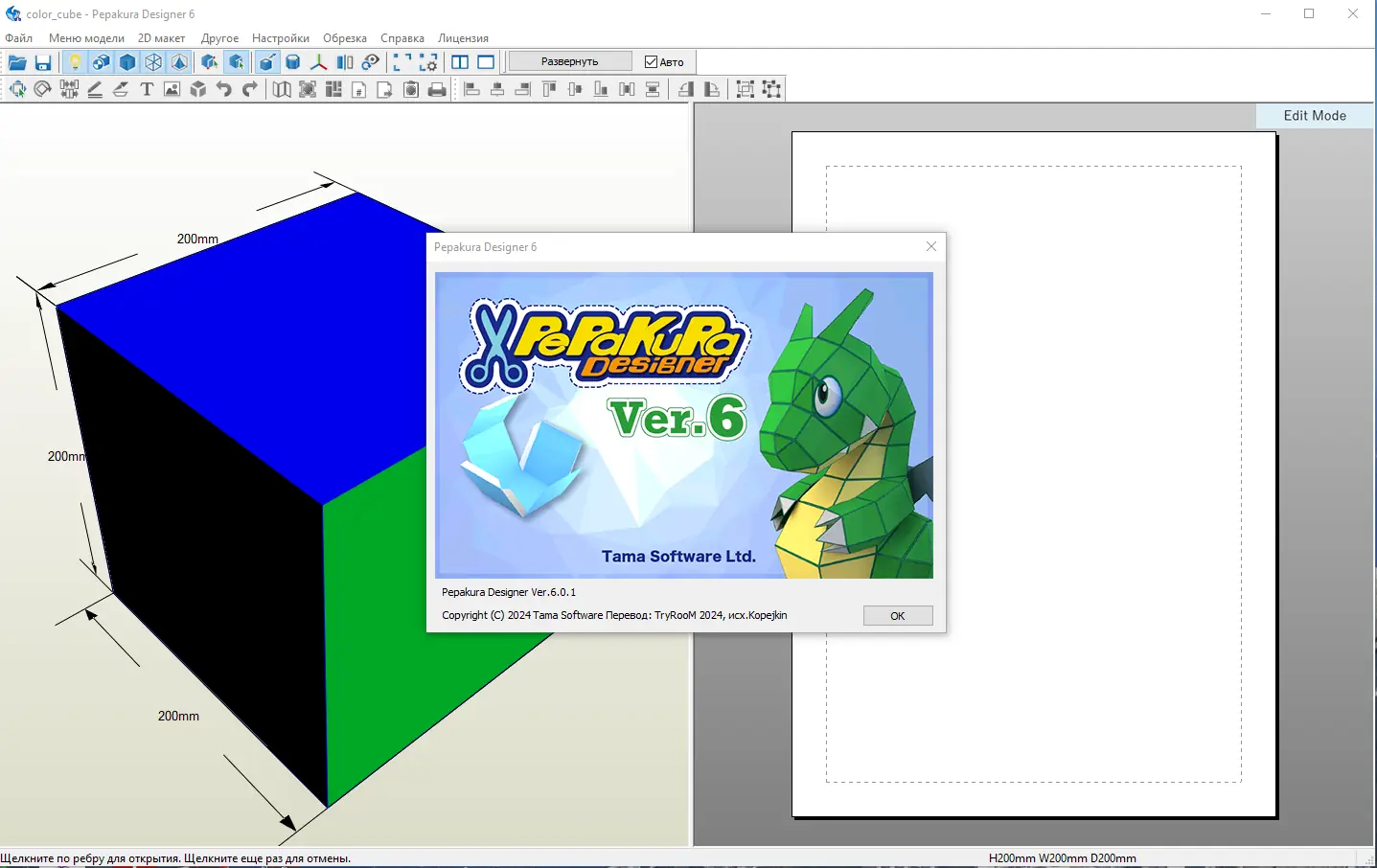Viewport: 1377px width, 868px height.
Task: Click the Edit Mode label
Action: [x=1315, y=115]
